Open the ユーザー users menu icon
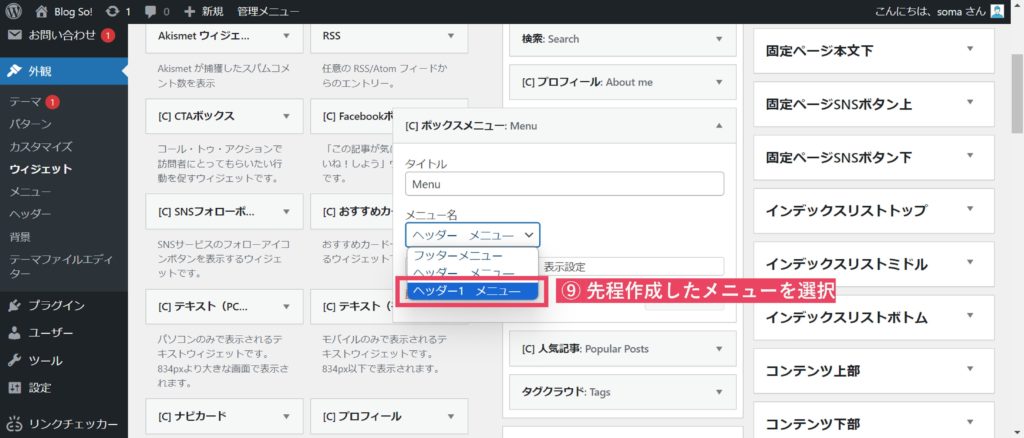Image resolution: width=1024 pixels, height=438 pixels. click(x=15, y=333)
